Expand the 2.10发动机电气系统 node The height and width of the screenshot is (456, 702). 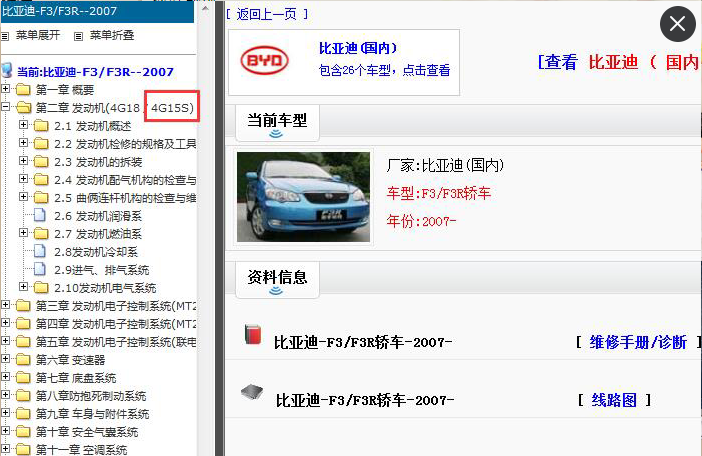point(24,286)
